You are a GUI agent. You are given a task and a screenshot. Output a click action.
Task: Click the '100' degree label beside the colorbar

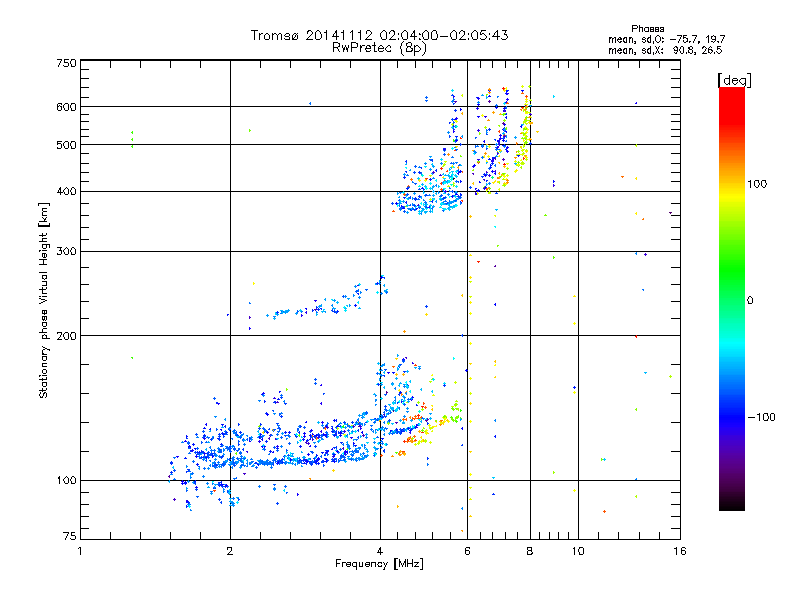click(x=757, y=184)
